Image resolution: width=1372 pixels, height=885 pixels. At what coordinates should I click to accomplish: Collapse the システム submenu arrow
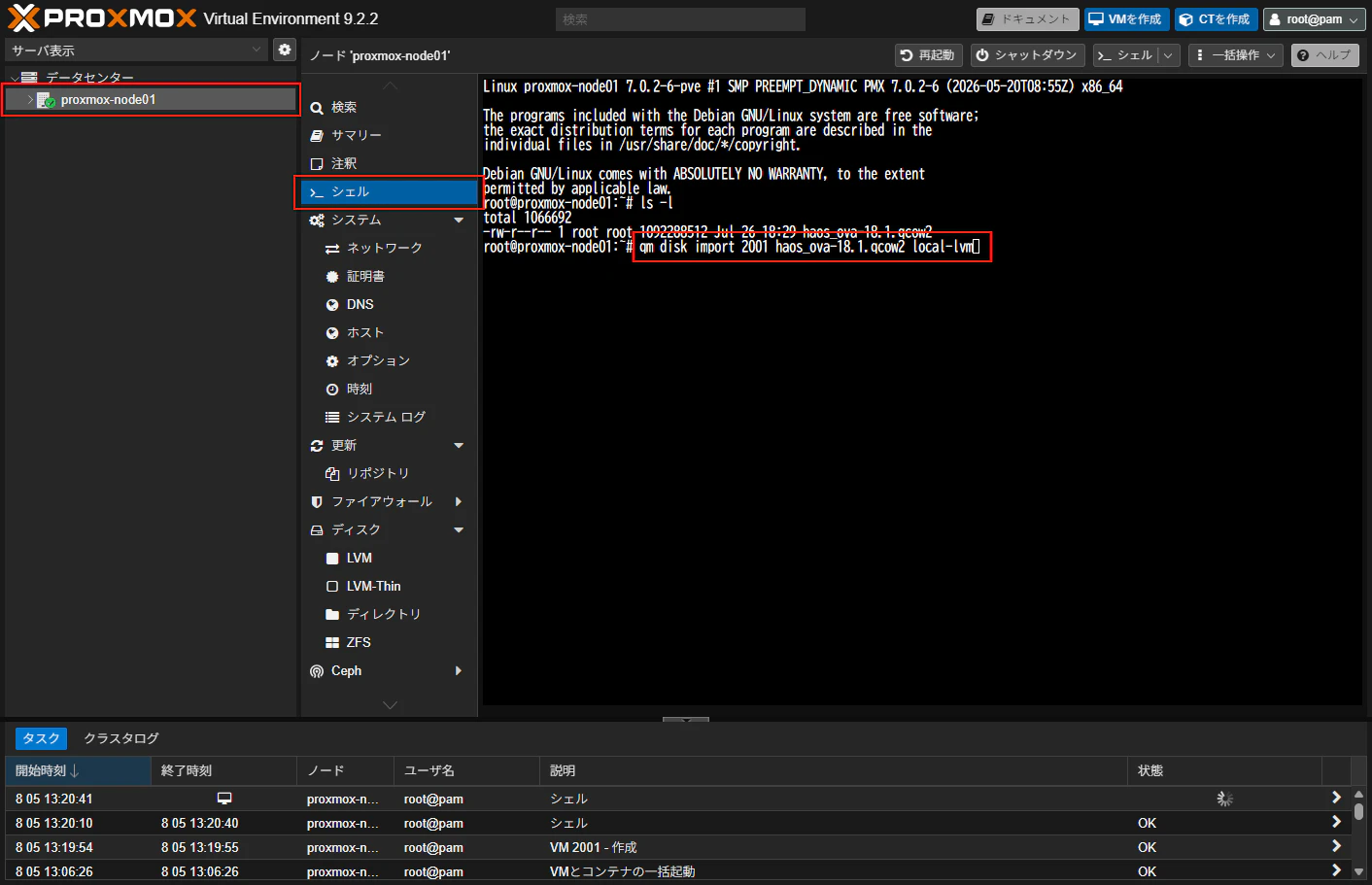(459, 221)
